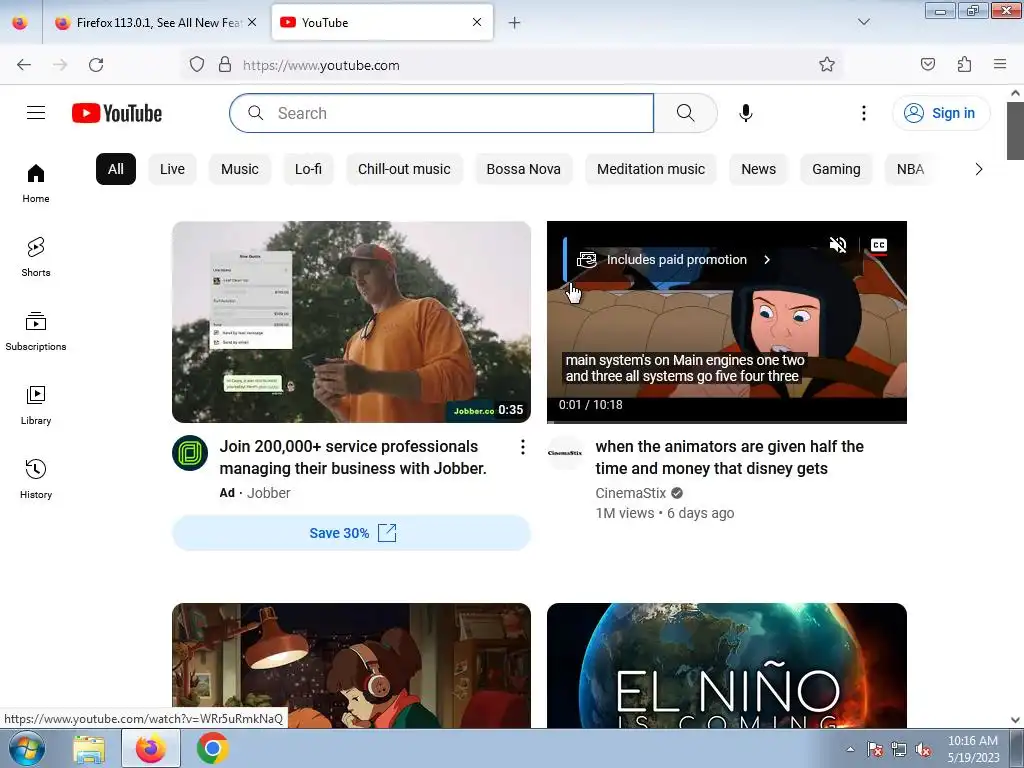Focus the YouTube search field
This screenshot has height=768, width=1024.
click(x=441, y=113)
